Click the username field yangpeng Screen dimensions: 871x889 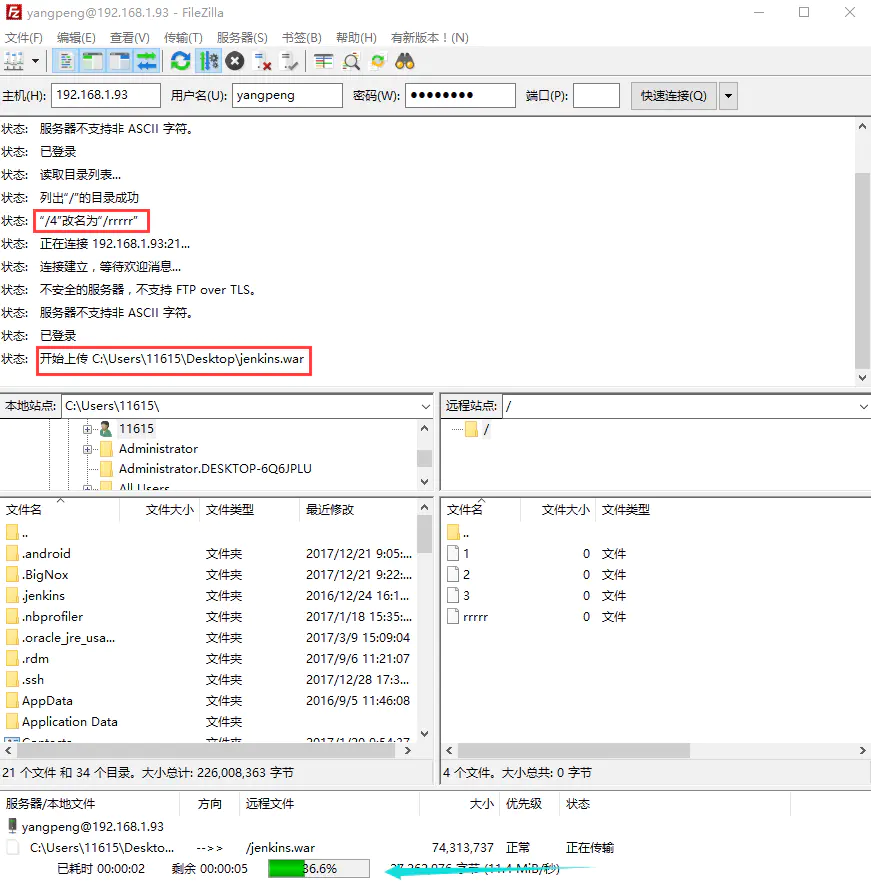point(287,95)
